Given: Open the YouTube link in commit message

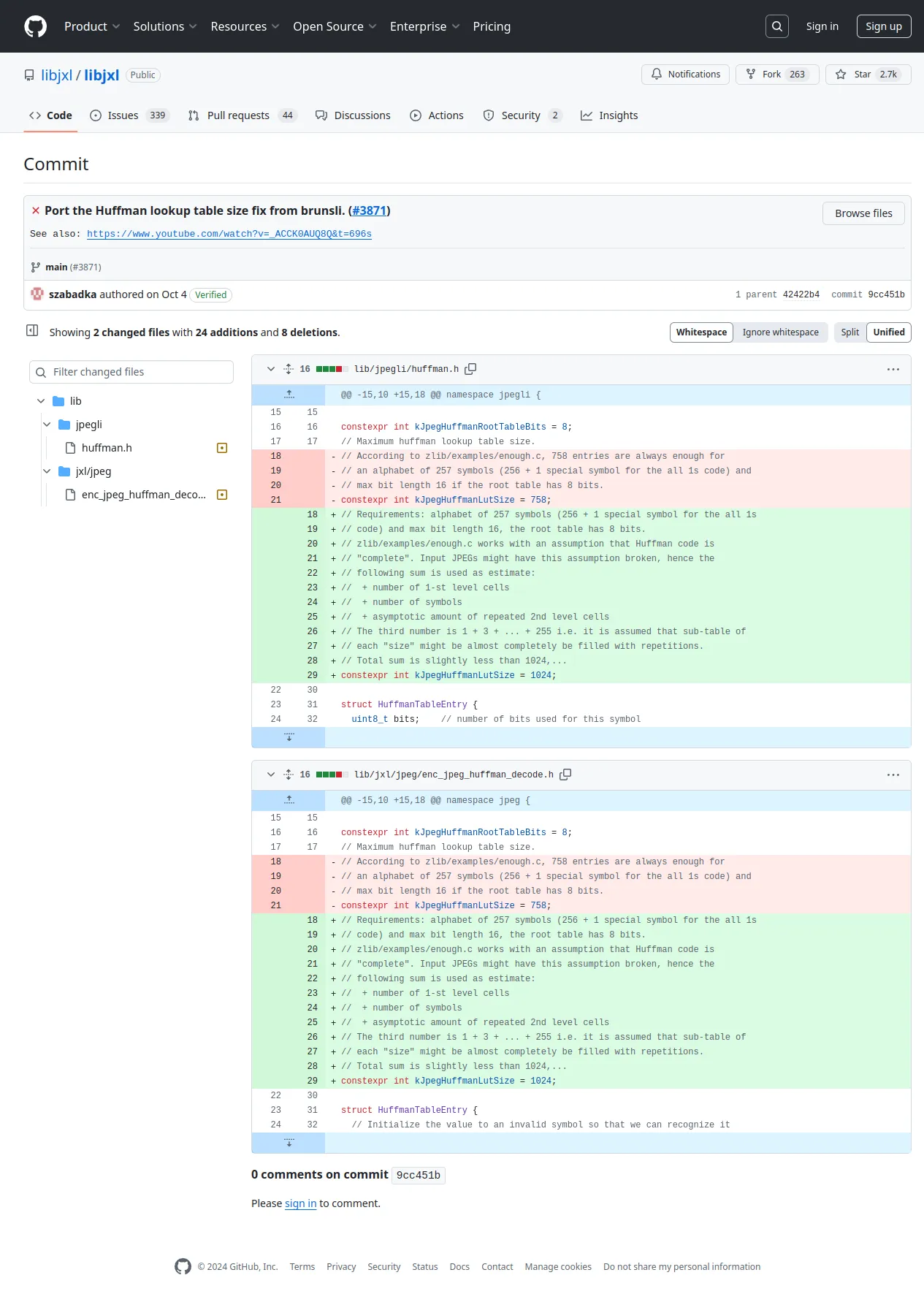Looking at the screenshot, I should tap(229, 234).
